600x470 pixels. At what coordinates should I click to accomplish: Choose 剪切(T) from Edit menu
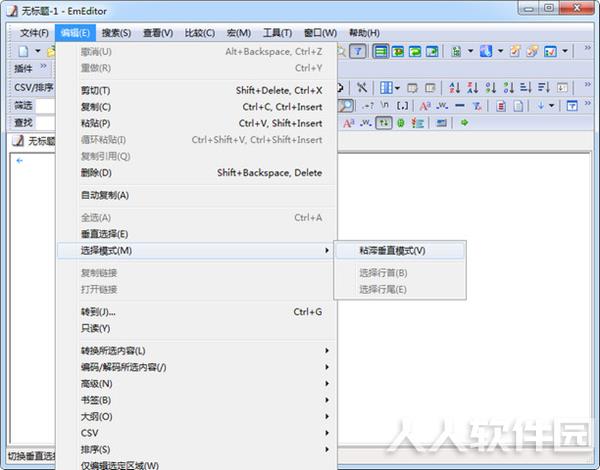[196, 90]
